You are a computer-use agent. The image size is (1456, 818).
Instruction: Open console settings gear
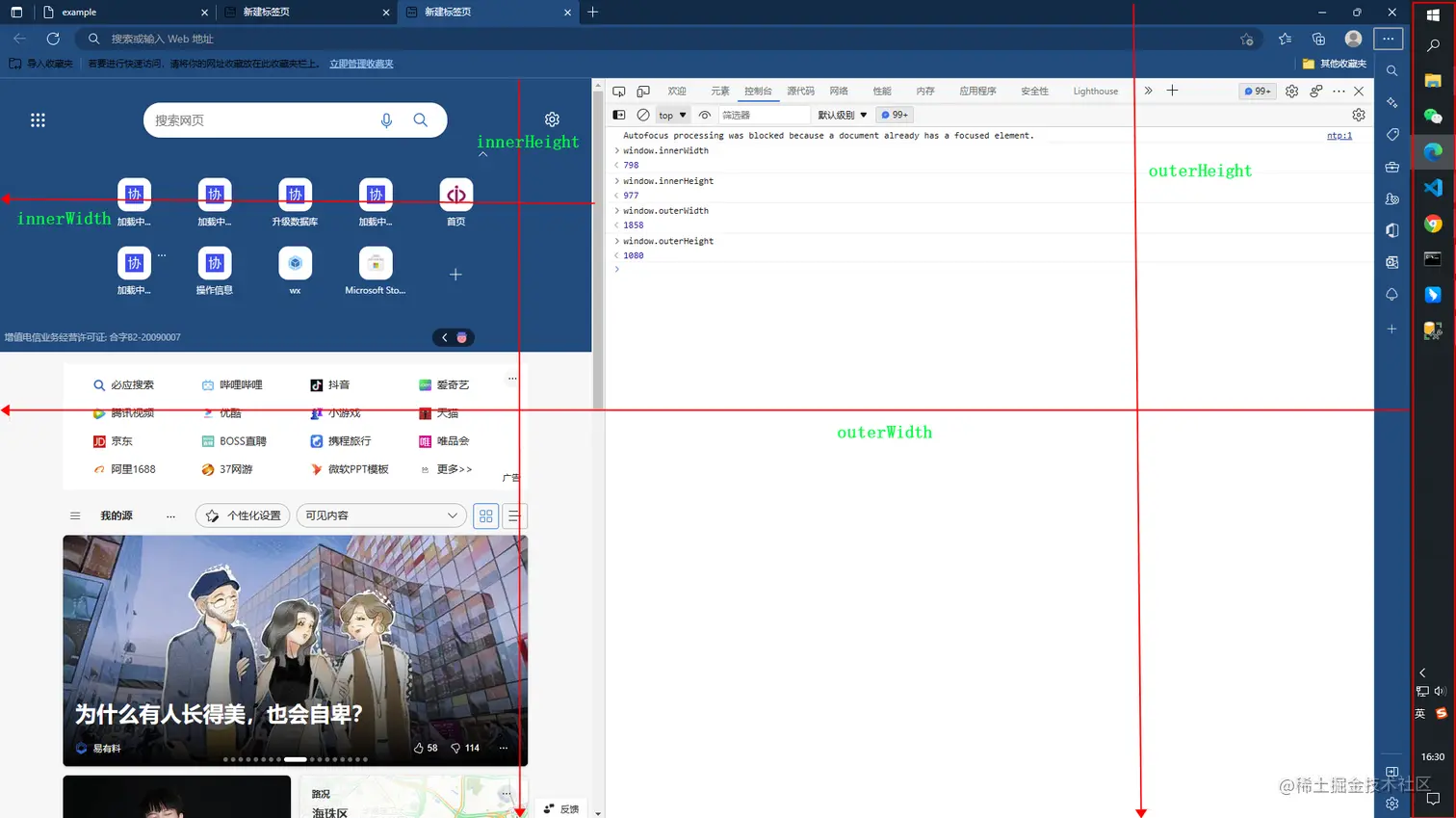1359,115
